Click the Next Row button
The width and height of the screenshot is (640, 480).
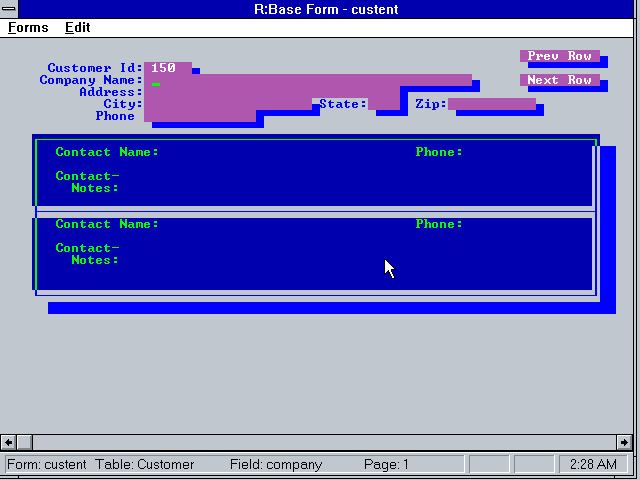(560, 80)
